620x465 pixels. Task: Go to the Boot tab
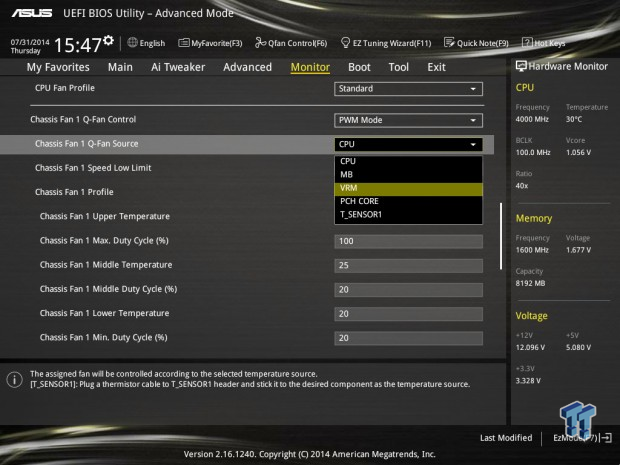tap(359, 67)
